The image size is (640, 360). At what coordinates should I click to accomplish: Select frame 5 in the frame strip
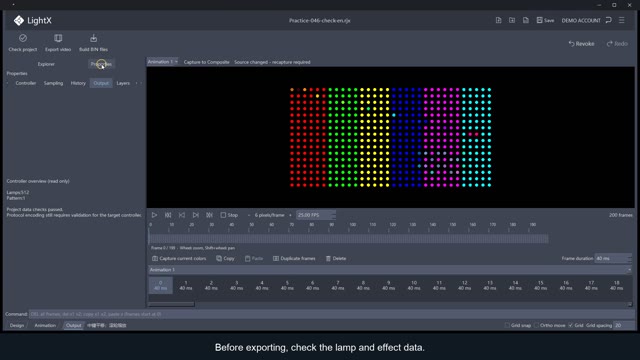pyautogui.click(x=287, y=285)
